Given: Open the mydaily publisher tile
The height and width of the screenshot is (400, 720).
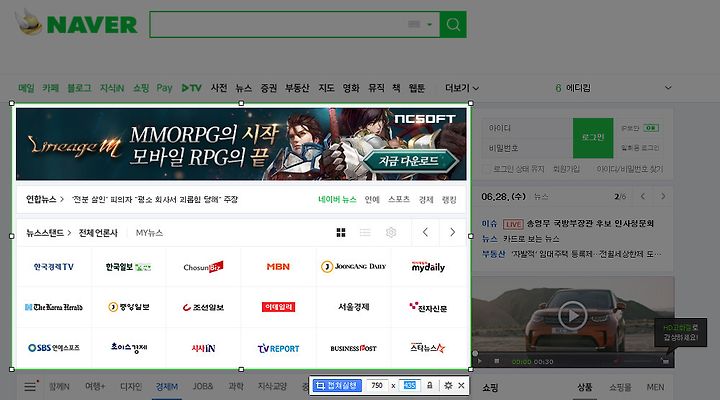Looking at the screenshot, I should pos(428,266).
